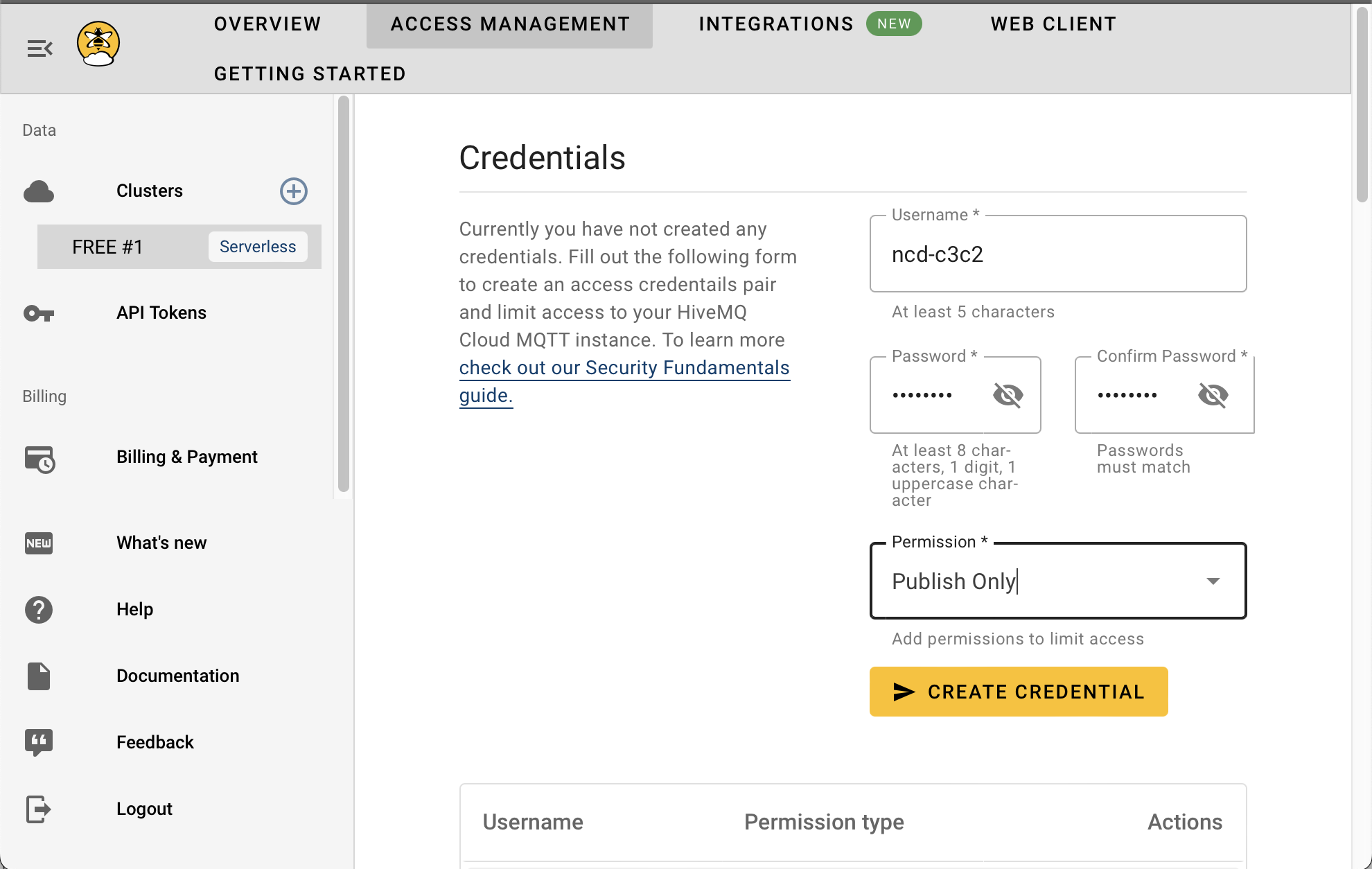Click the HiveMQ bee logo
This screenshot has height=869, width=1372.
pyautogui.click(x=98, y=44)
